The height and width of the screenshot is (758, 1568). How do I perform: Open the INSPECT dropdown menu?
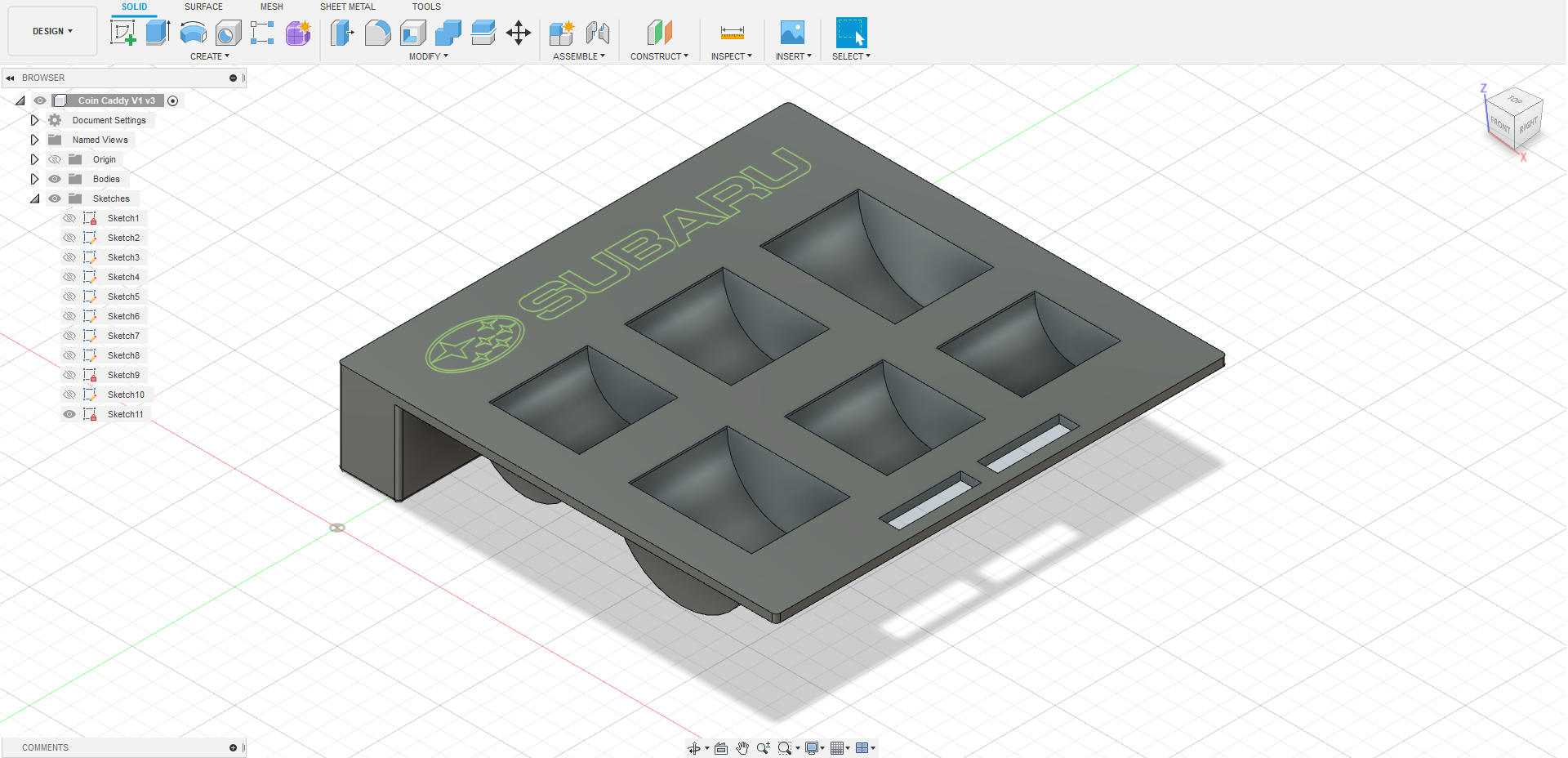point(732,56)
